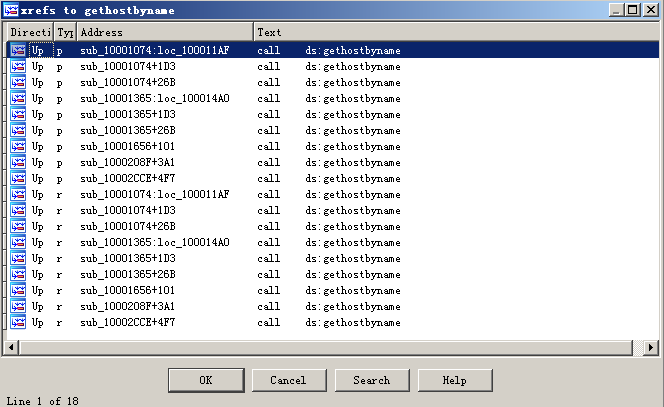Open the Search button

point(372,380)
